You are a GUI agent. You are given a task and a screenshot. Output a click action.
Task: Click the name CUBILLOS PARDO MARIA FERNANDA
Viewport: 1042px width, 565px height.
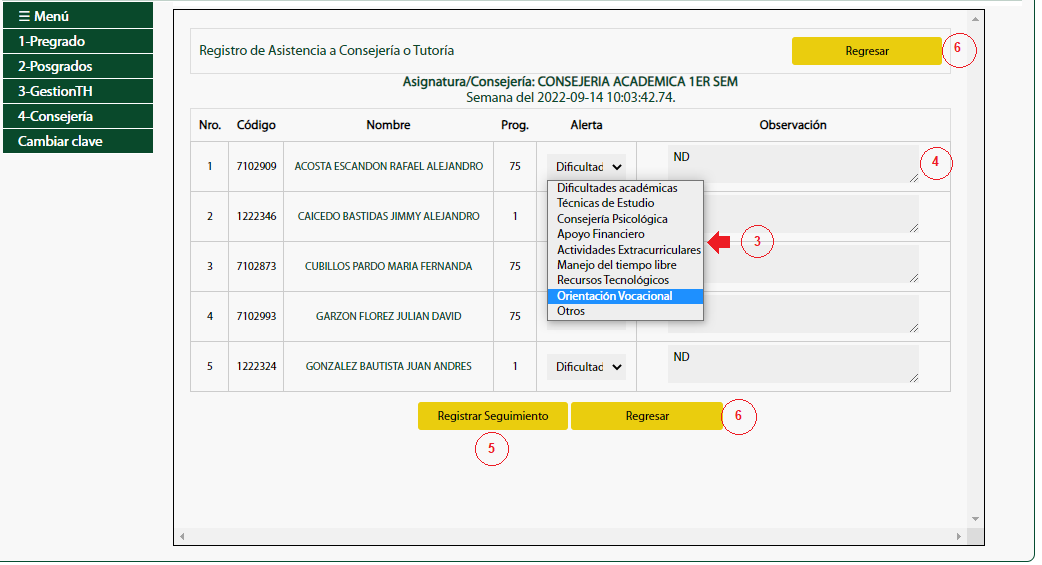click(x=389, y=266)
